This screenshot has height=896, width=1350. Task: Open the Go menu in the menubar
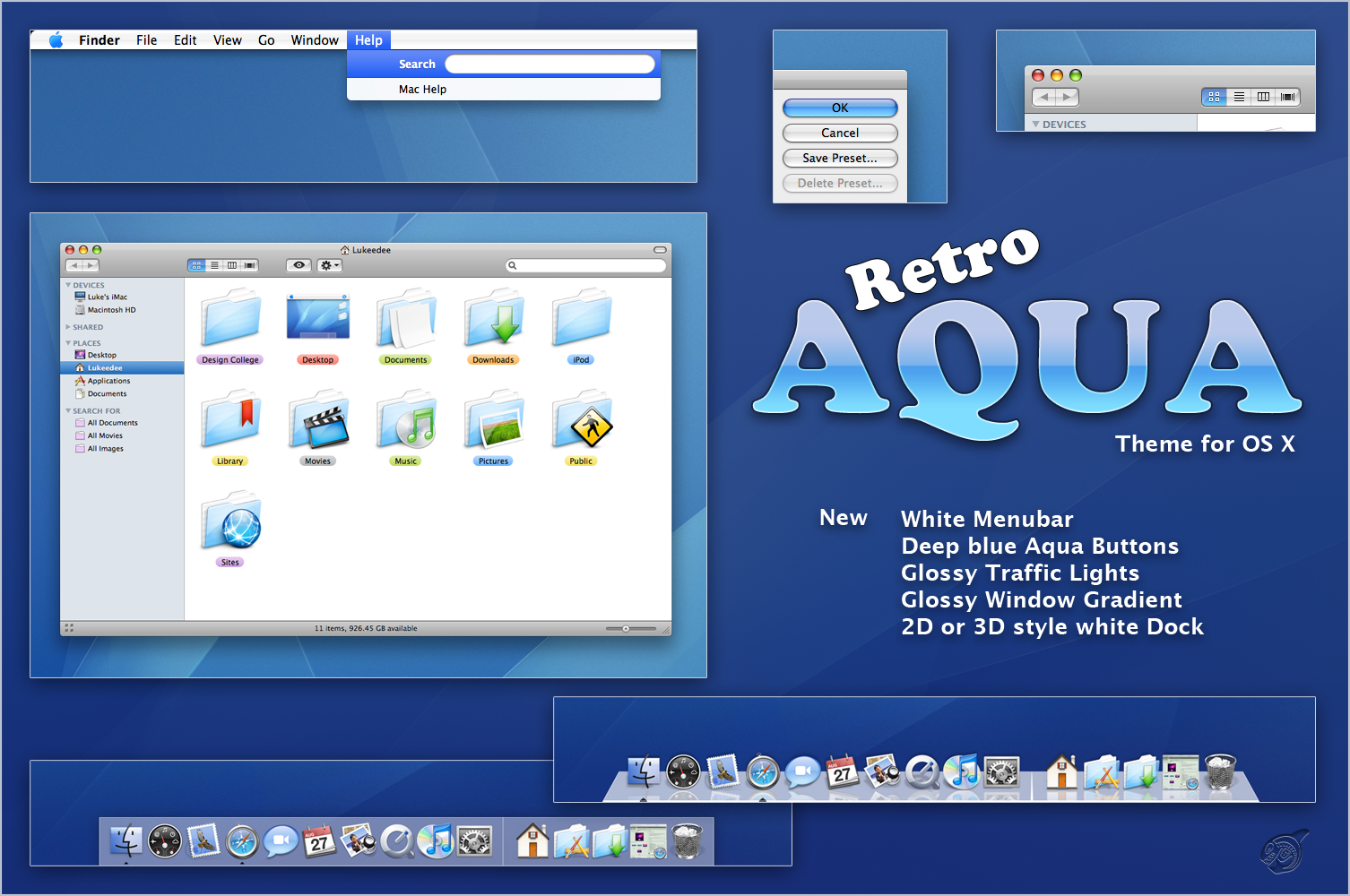click(266, 40)
